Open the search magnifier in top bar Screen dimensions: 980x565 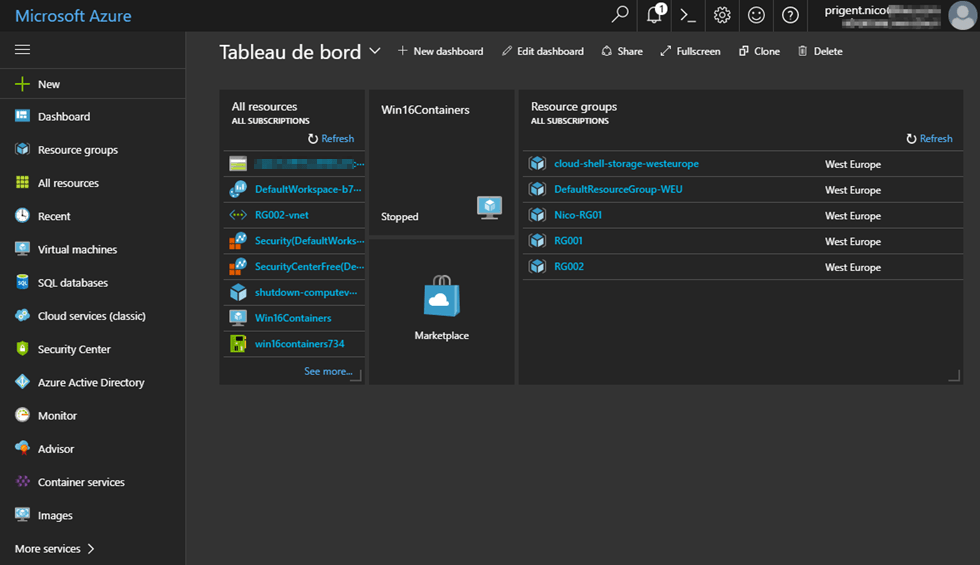pos(619,14)
